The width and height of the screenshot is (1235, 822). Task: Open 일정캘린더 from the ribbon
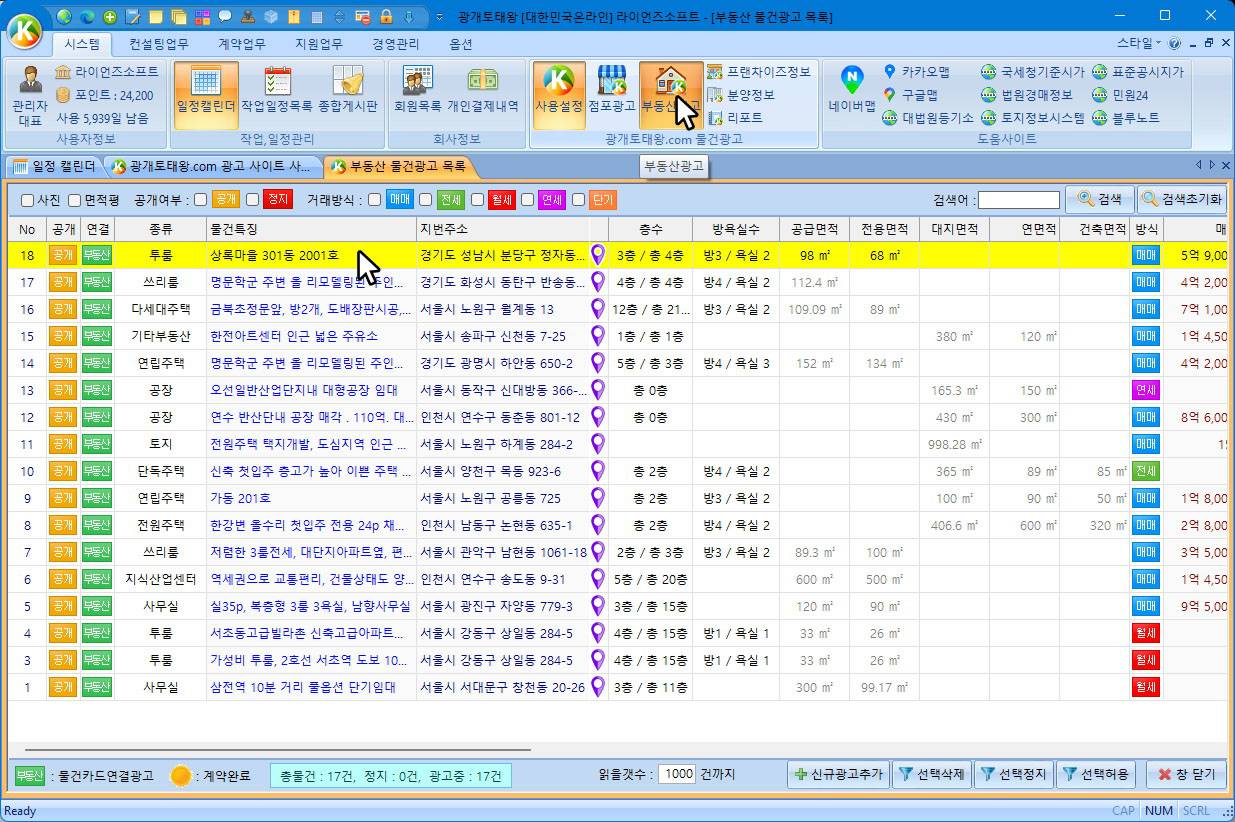point(205,95)
